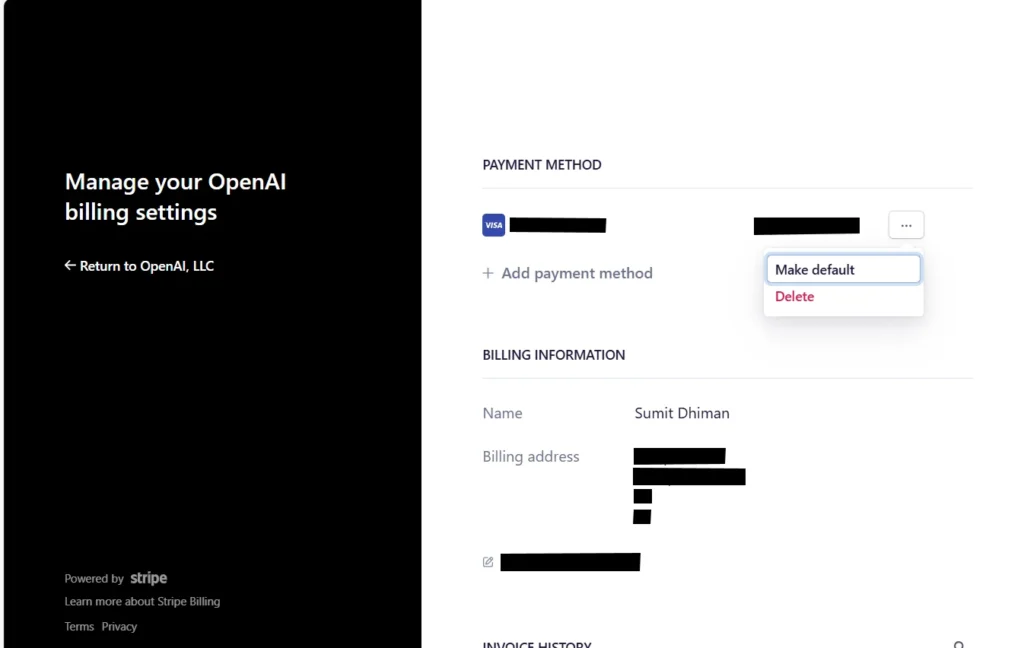The image size is (1024, 648).
Task: Click the Payment Method heading
Action: coord(542,165)
